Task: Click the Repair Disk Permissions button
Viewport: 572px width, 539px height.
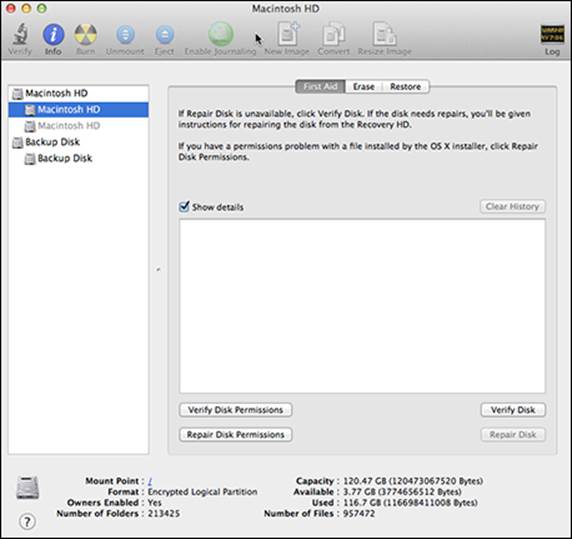Action: click(x=235, y=435)
